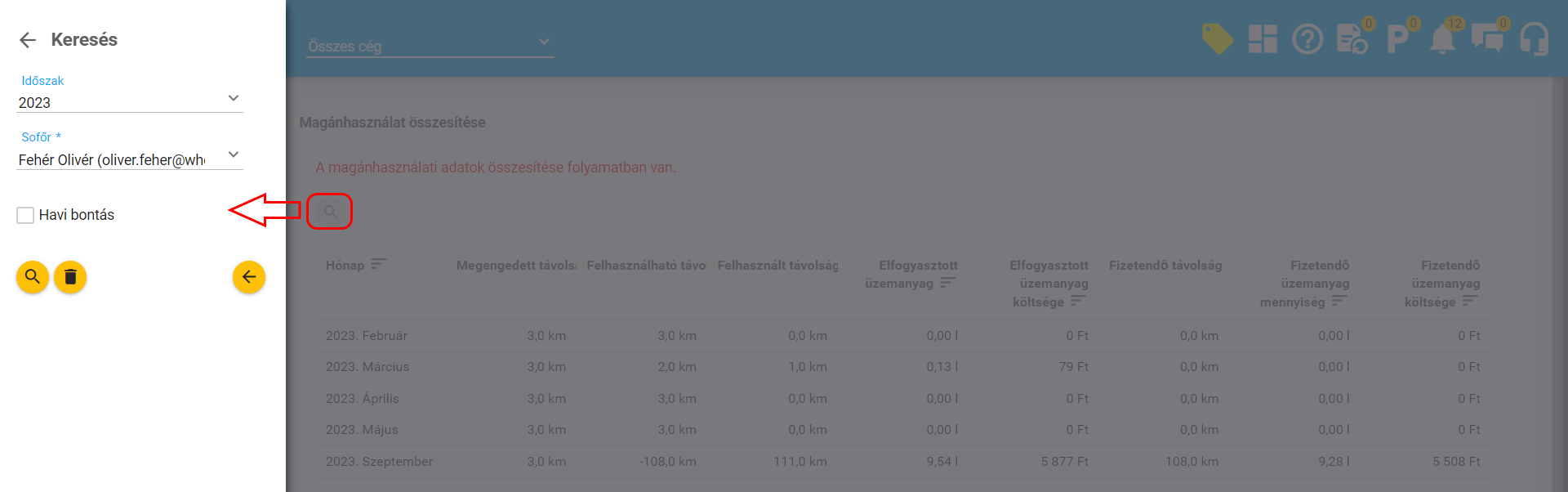Open the help question mark icon
The width and height of the screenshot is (1568, 492).
point(1307,38)
